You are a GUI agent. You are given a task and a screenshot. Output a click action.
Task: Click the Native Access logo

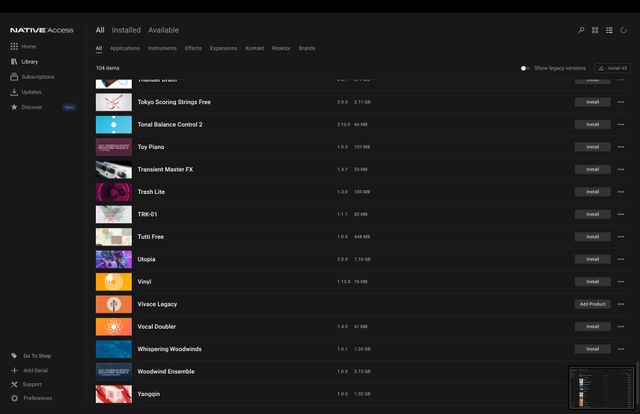click(x=42, y=30)
